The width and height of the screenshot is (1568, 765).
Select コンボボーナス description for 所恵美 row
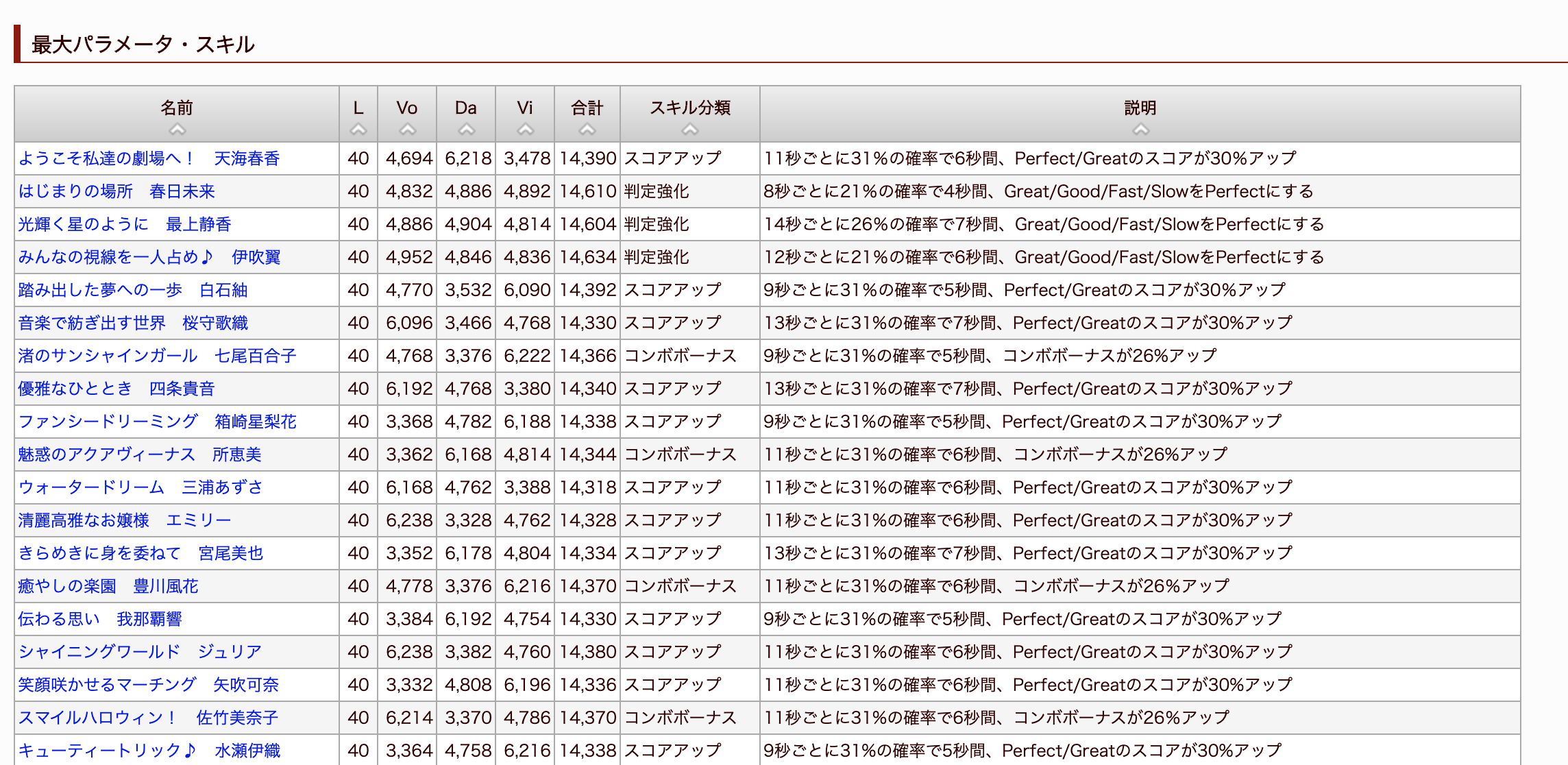[x=996, y=454]
